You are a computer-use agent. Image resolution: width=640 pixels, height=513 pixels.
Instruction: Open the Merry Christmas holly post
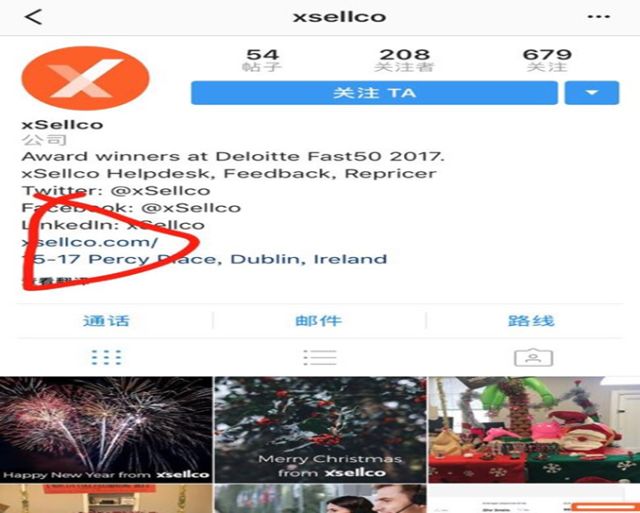320,430
